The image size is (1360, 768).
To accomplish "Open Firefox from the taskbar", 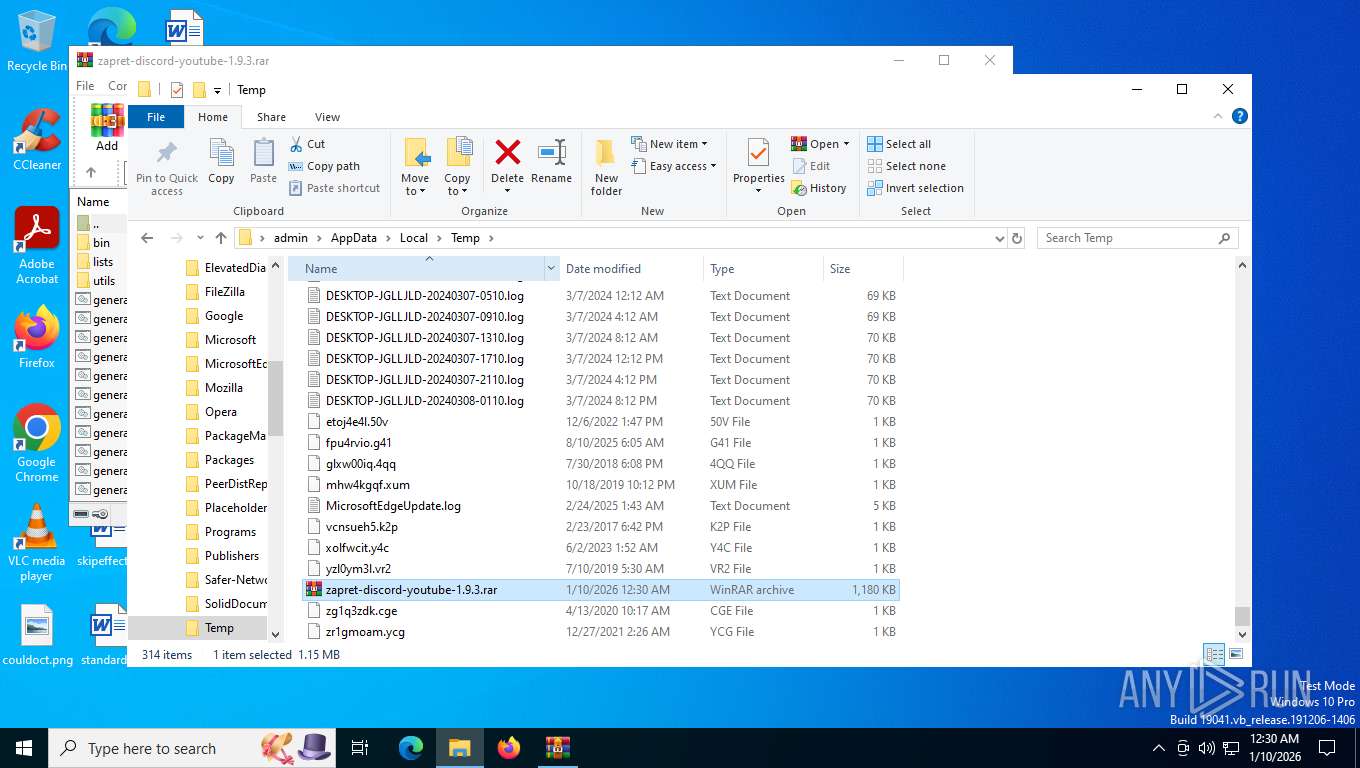I will pos(509,748).
